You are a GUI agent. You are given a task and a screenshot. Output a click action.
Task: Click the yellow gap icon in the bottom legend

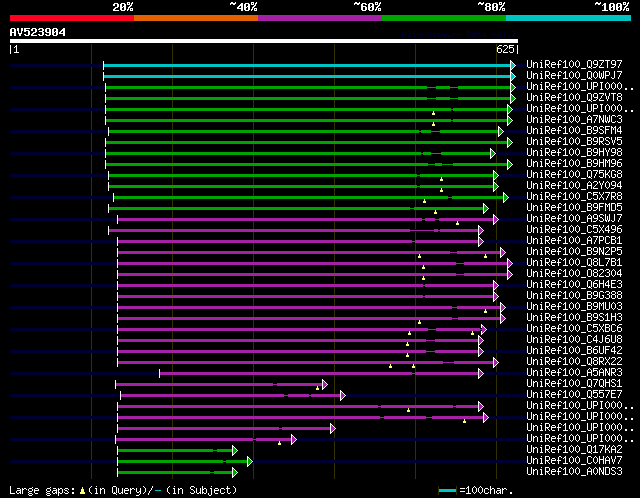tap(82, 490)
